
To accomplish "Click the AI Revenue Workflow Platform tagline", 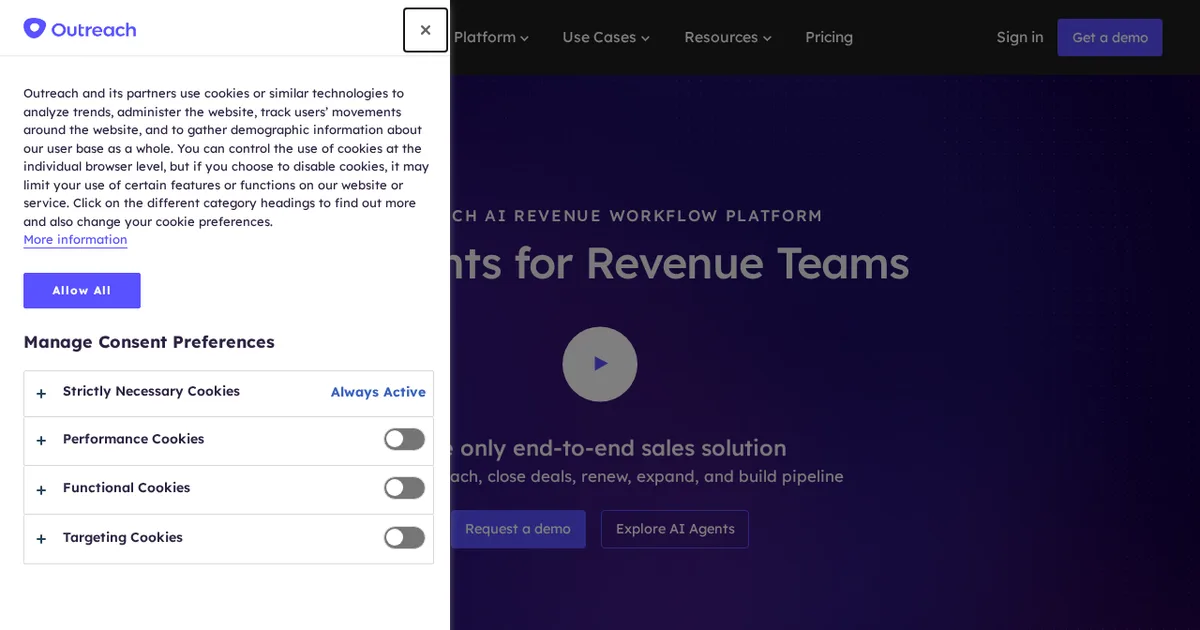I will point(636,216).
